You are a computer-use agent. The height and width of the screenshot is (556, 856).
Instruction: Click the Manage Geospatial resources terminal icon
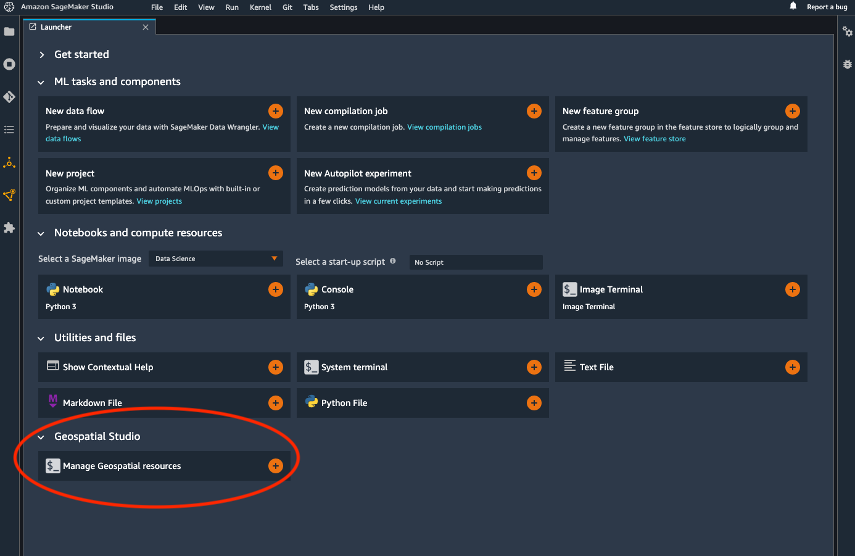pyautogui.click(x=53, y=465)
